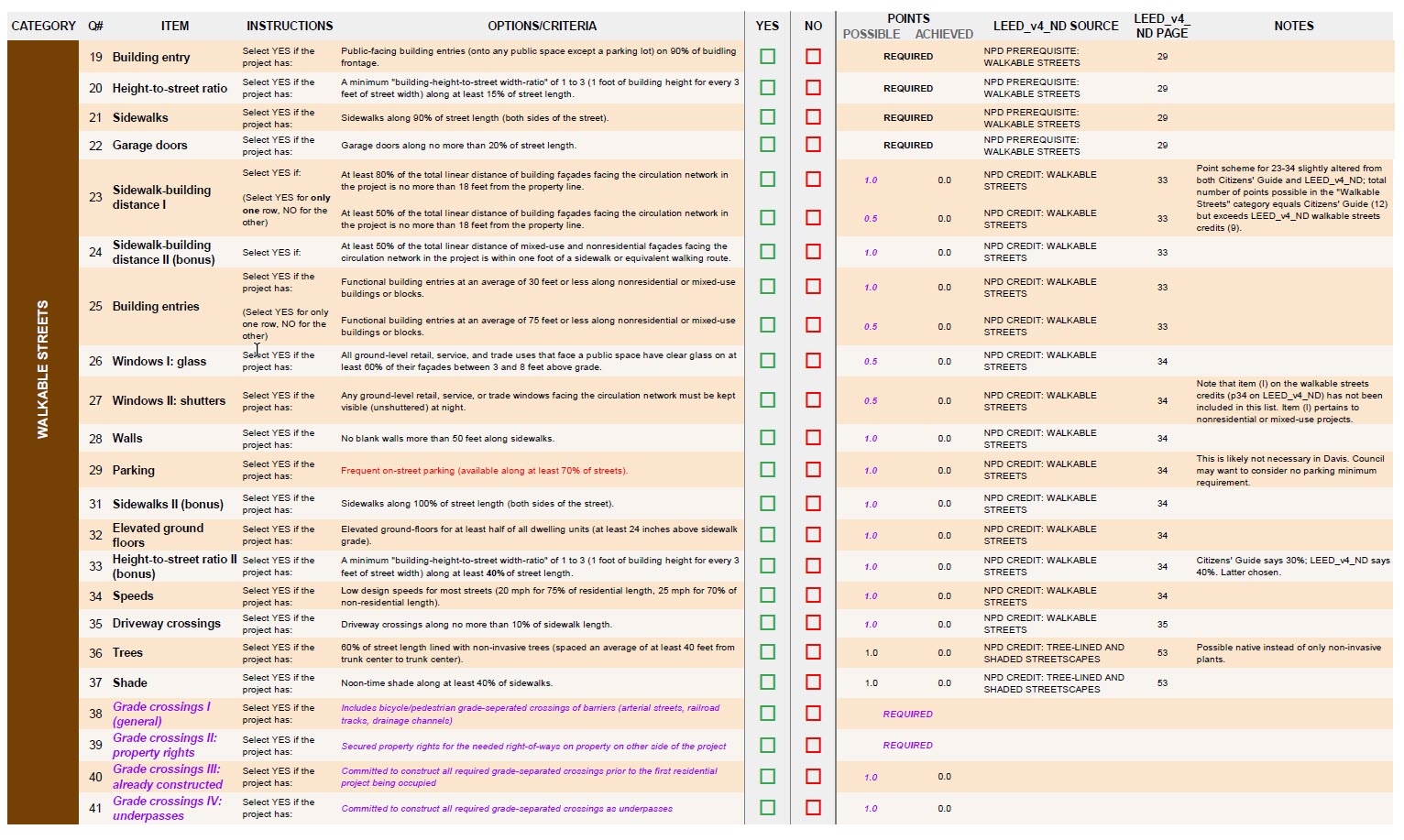Tick YES for Speeds item 34

(767, 595)
